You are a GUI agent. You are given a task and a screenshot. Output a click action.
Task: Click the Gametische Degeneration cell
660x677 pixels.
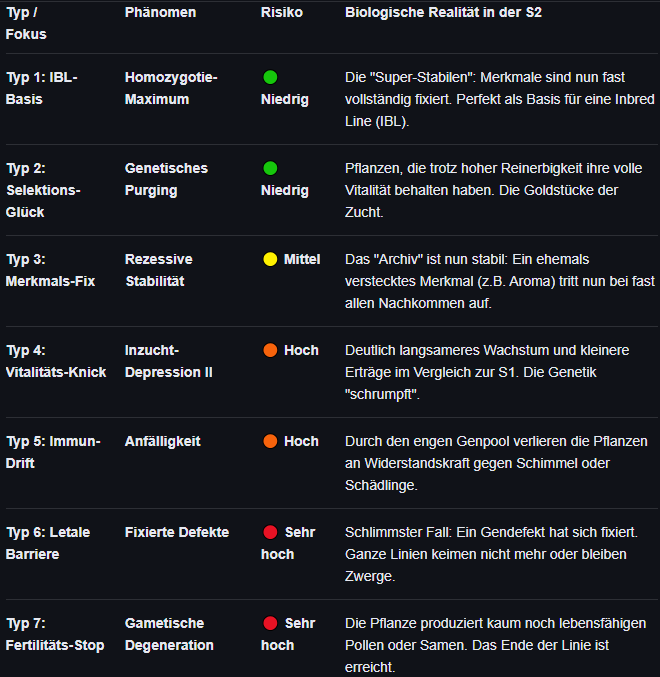tap(169, 634)
